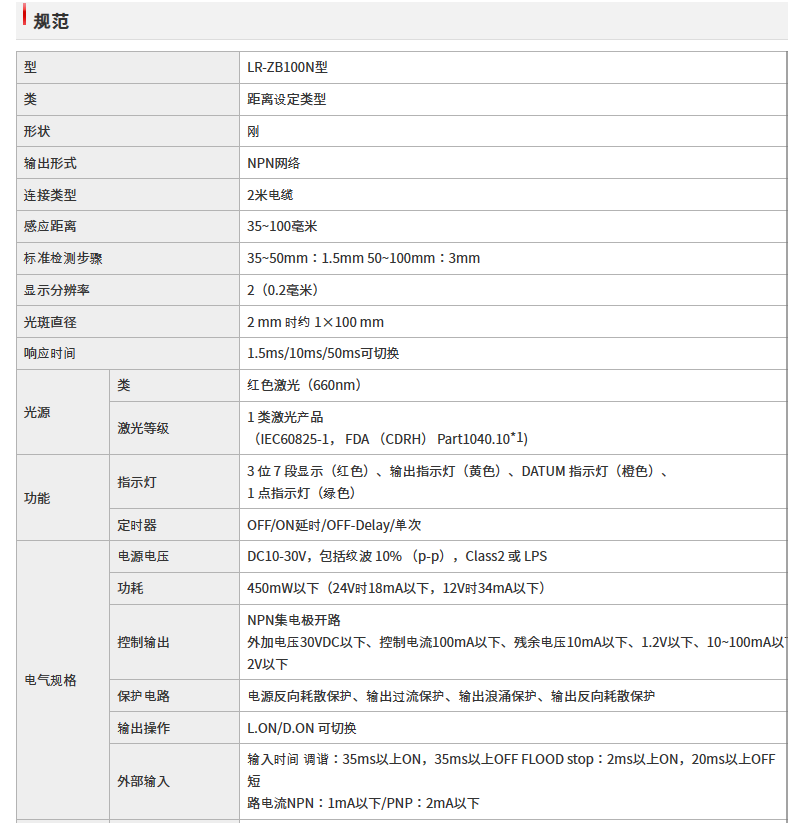Select the 路电流NPN：1mA以下 line

(x=363, y=804)
